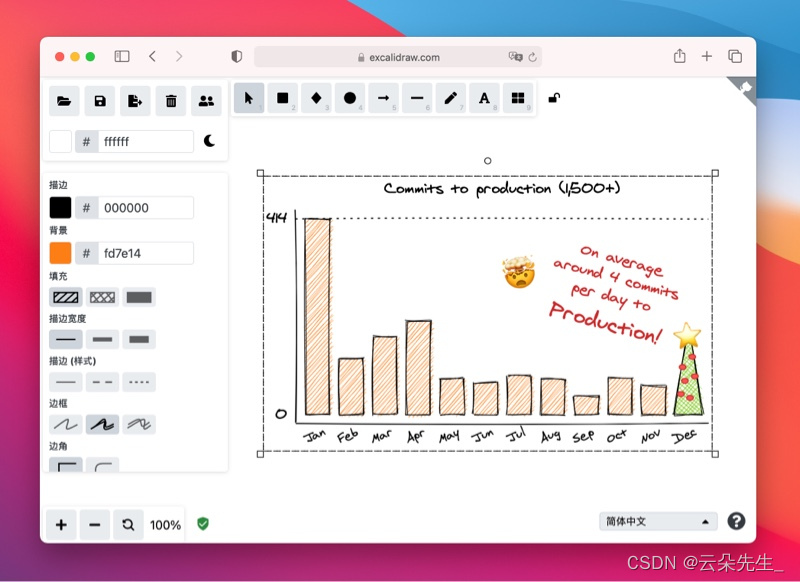The height and width of the screenshot is (582, 800).
Task: Click the translate icon in address bar
Action: 515,57
